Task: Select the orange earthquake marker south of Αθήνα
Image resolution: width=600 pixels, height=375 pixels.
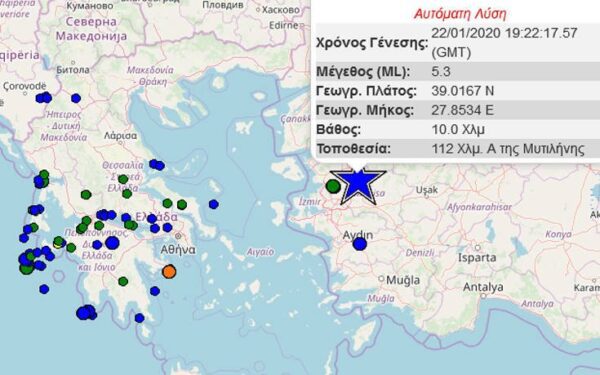Action: 169,271
